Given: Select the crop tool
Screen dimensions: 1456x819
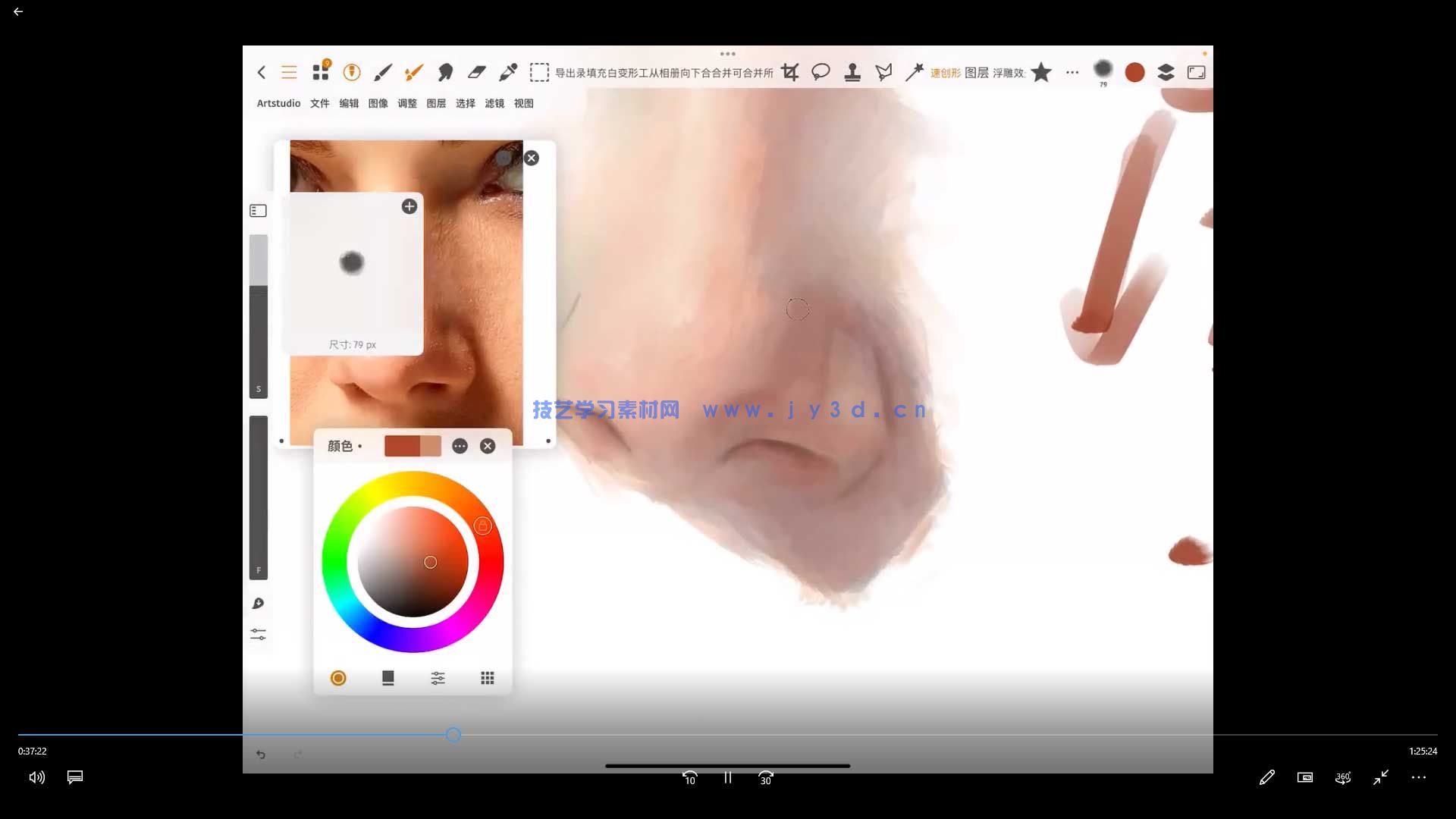Looking at the screenshot, I should 790,72.
